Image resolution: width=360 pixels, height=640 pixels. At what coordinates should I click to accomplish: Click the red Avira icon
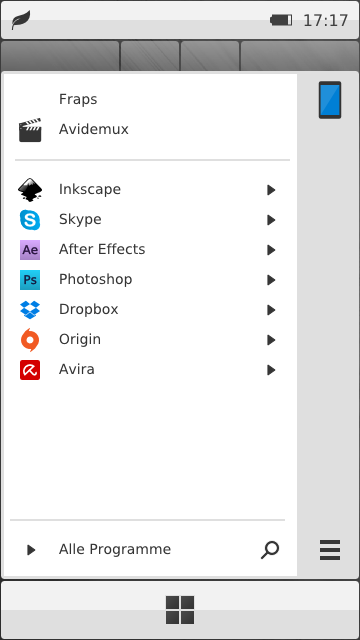tap(30, 370)
